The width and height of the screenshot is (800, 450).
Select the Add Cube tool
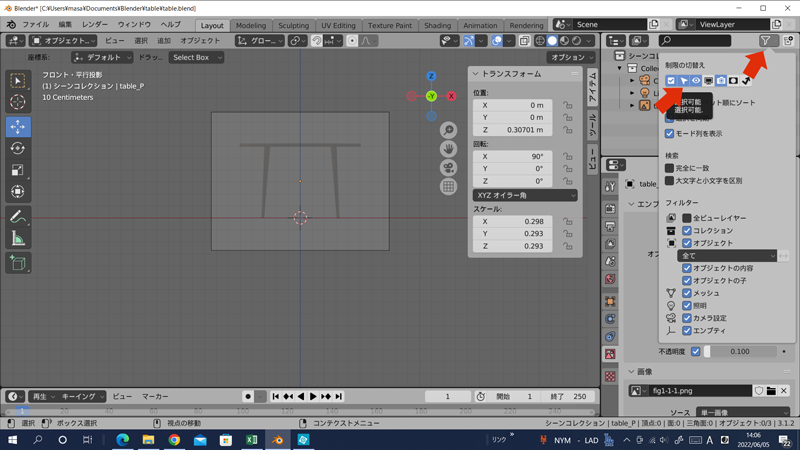click(x=18, y=263)
